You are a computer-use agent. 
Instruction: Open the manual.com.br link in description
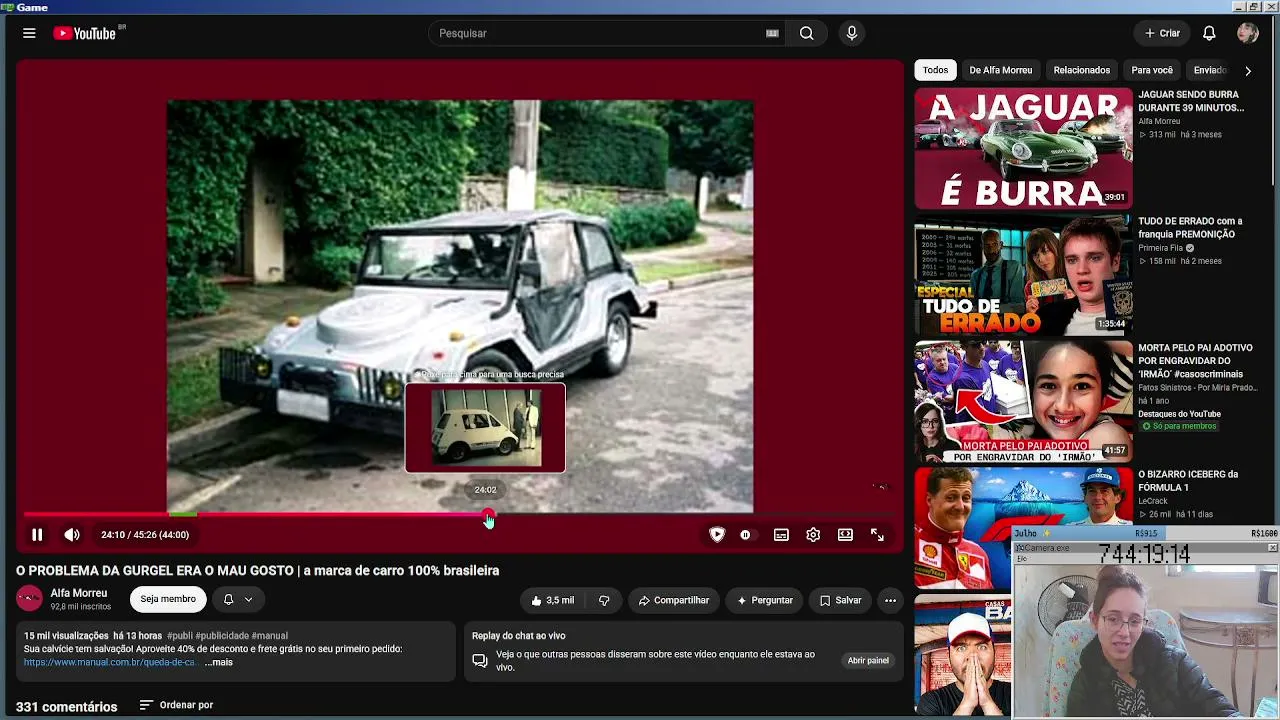(110, 662)
